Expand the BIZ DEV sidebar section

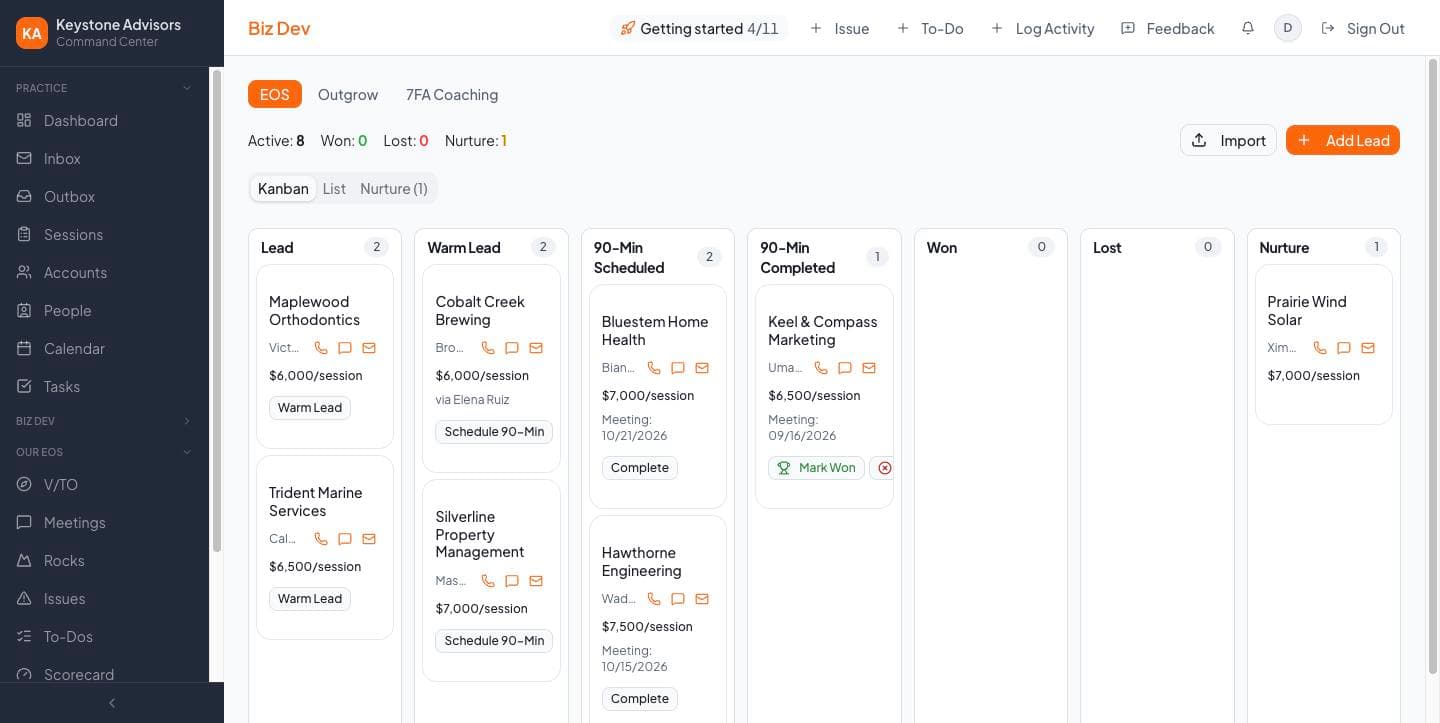point(104,421)
